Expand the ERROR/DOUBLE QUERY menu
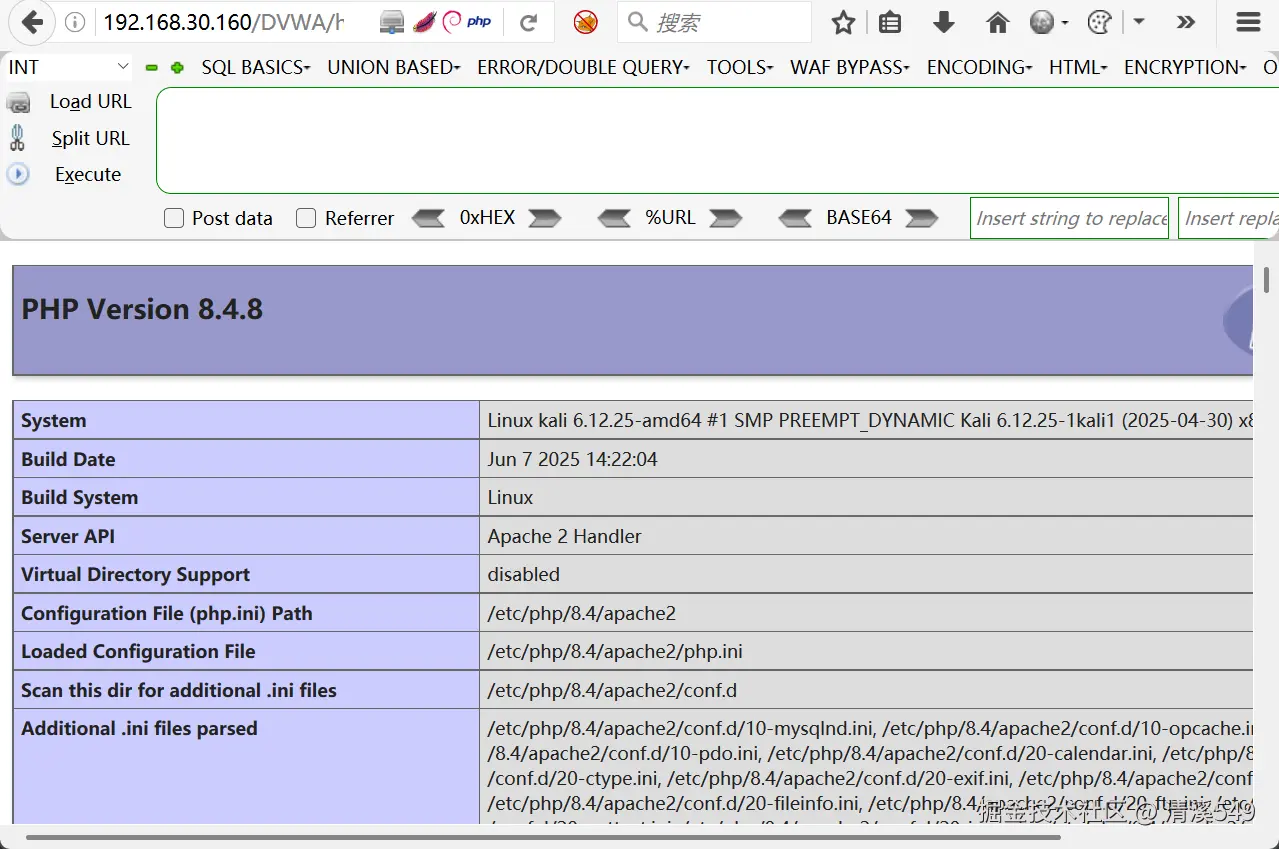 584,67
